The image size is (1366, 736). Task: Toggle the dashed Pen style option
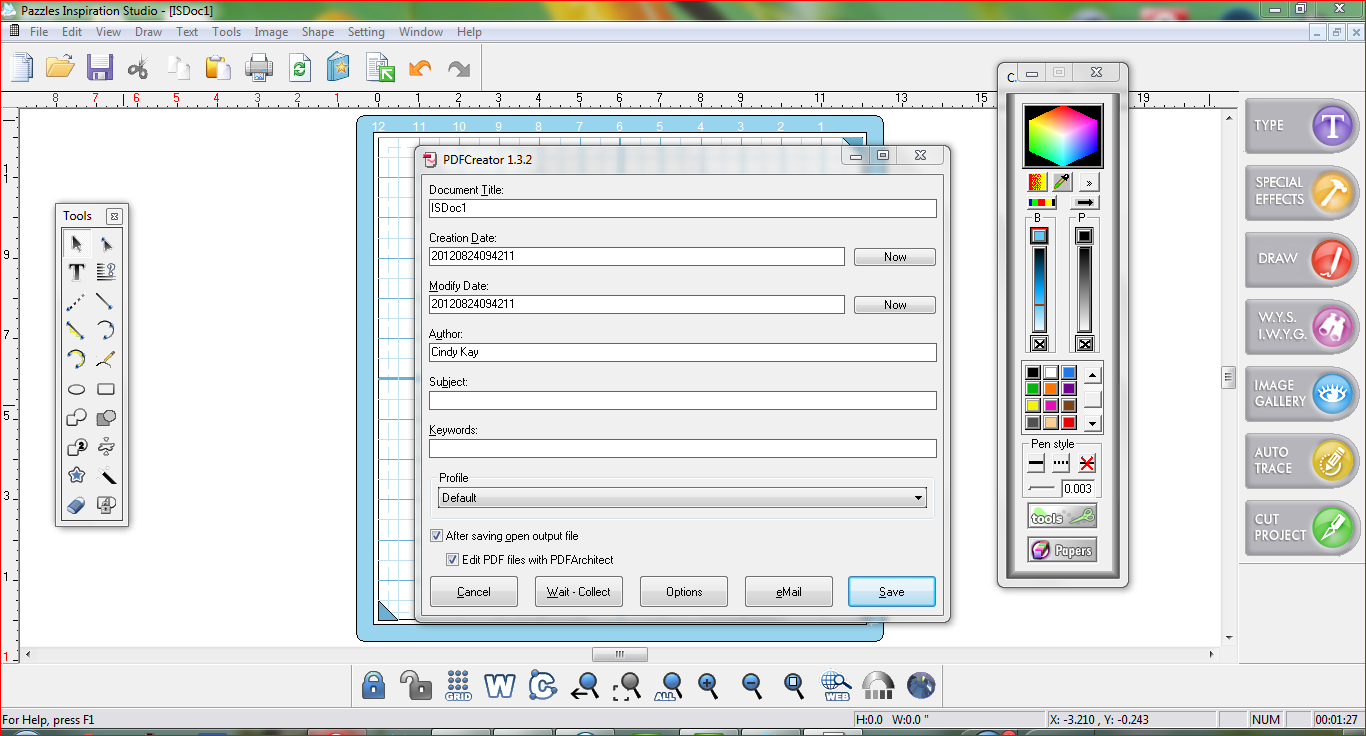pos(1060,462)
